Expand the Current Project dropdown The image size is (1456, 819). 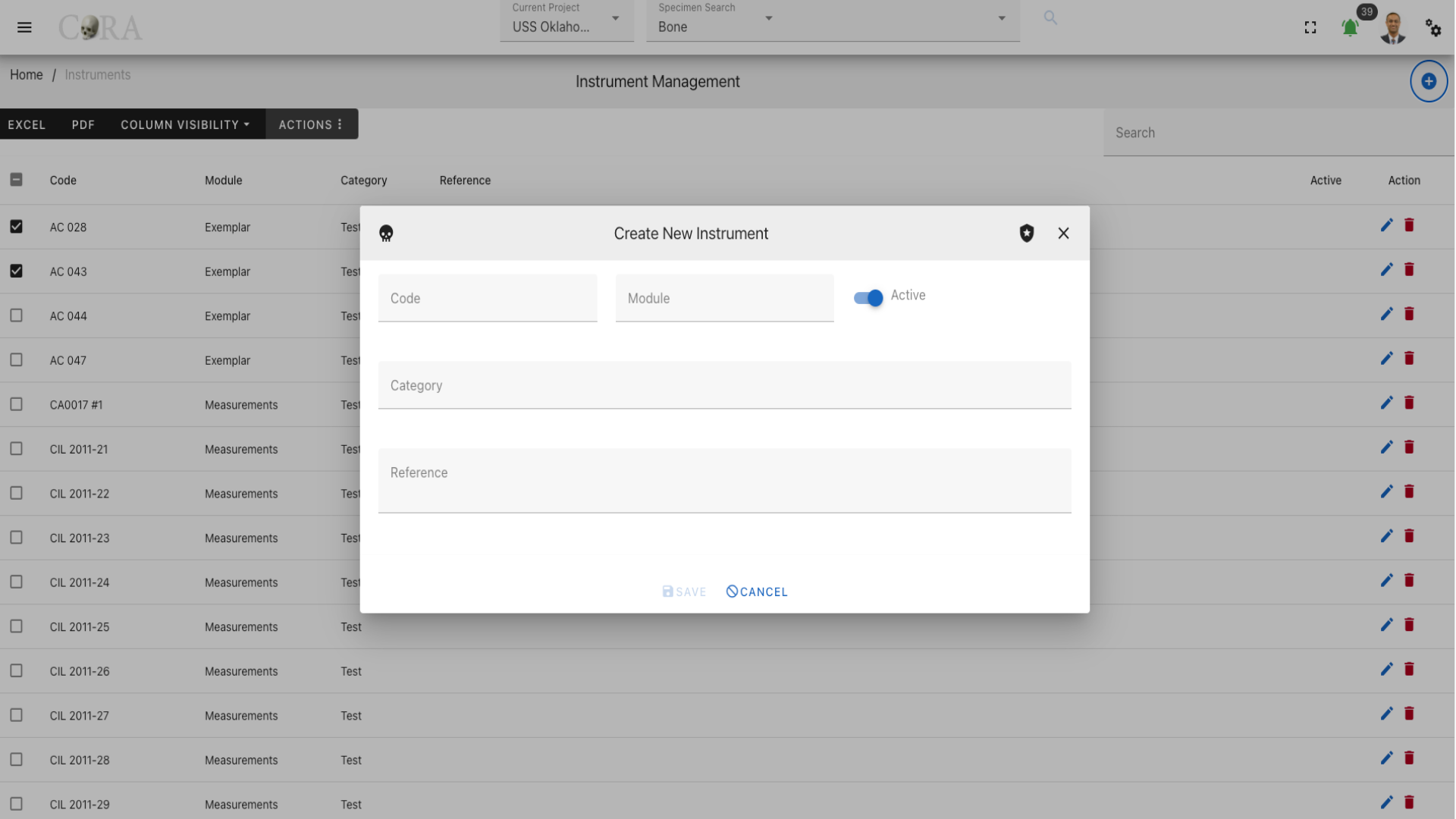566,20
